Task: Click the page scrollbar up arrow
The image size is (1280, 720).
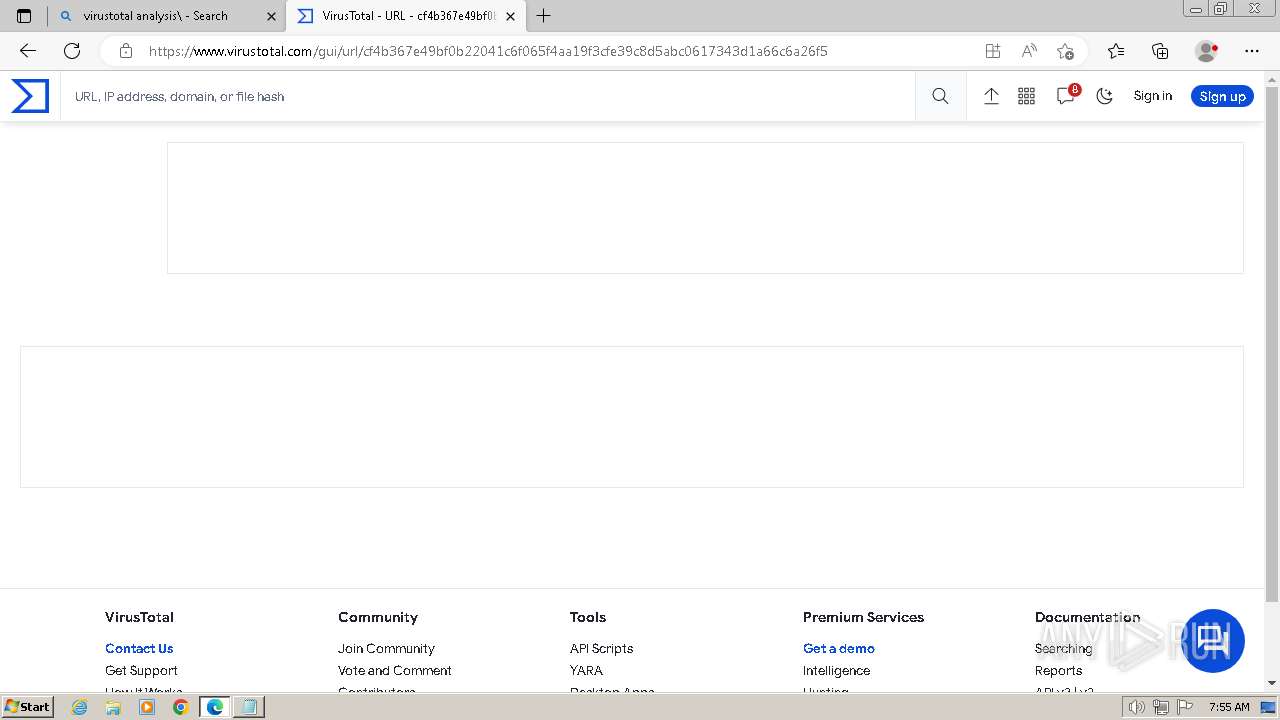Action: (1272, 79)
